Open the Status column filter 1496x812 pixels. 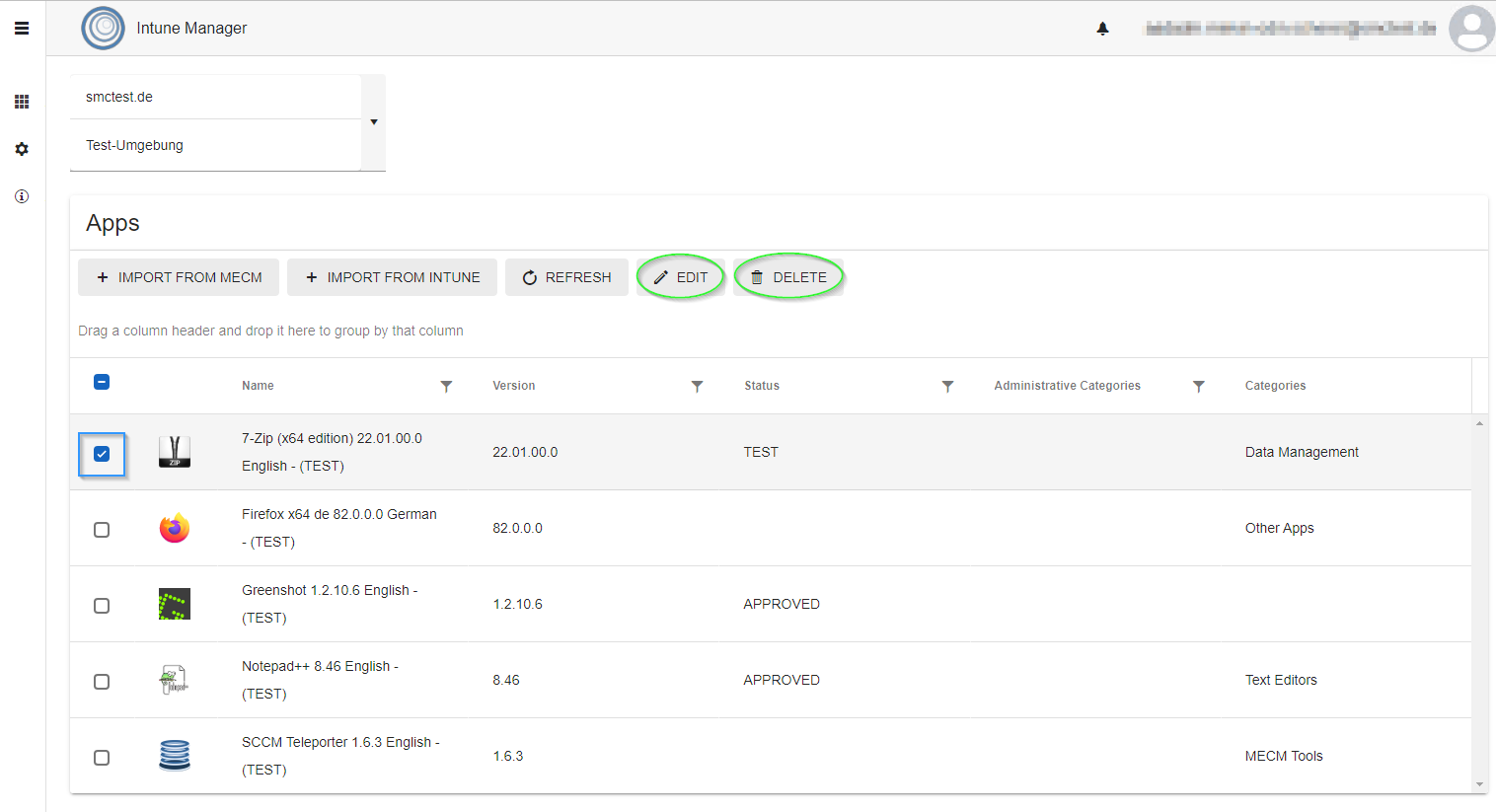coord(947,386)
